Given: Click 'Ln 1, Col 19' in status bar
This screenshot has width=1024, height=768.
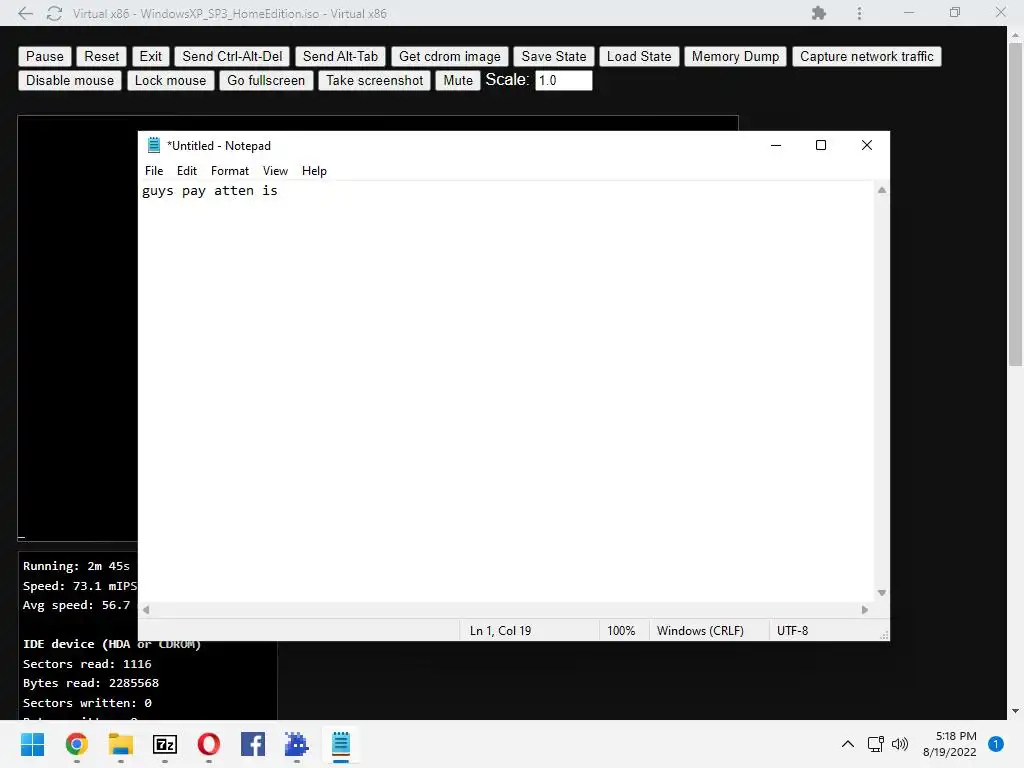Looking at the screenshot, I should pyautogui.click(x=500, y=631).
